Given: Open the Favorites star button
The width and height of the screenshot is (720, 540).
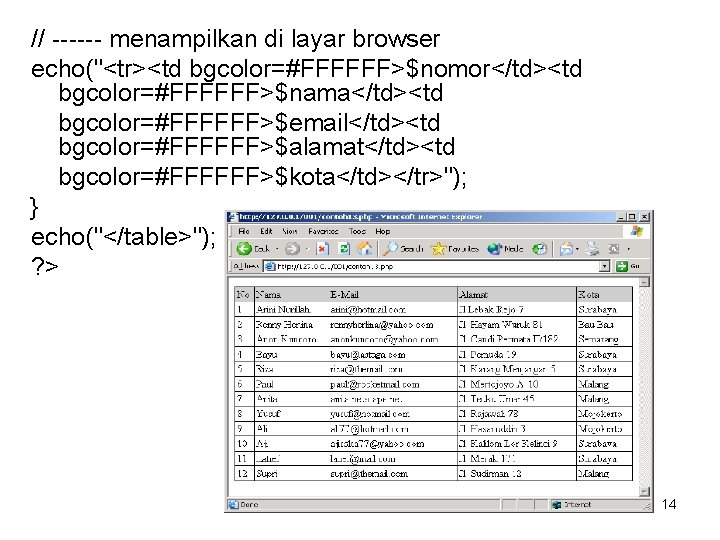Looking at the screenshot, I should [455, 249].
